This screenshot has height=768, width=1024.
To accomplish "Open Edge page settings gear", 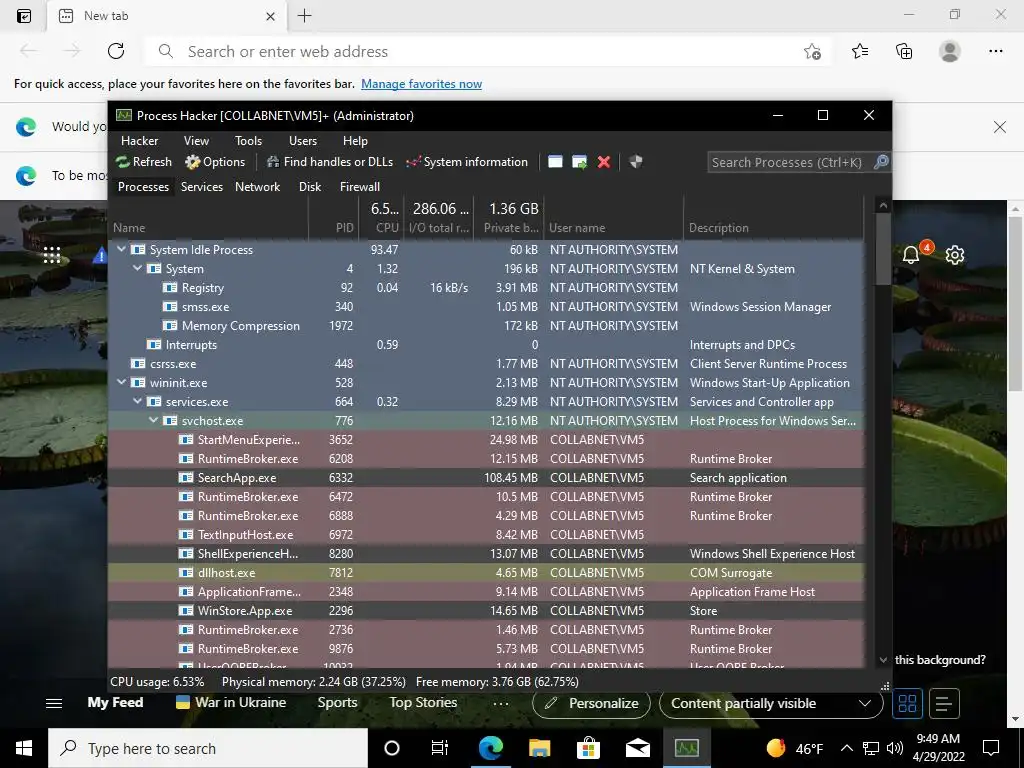I will pyautogui.click(x=954, y=255).
